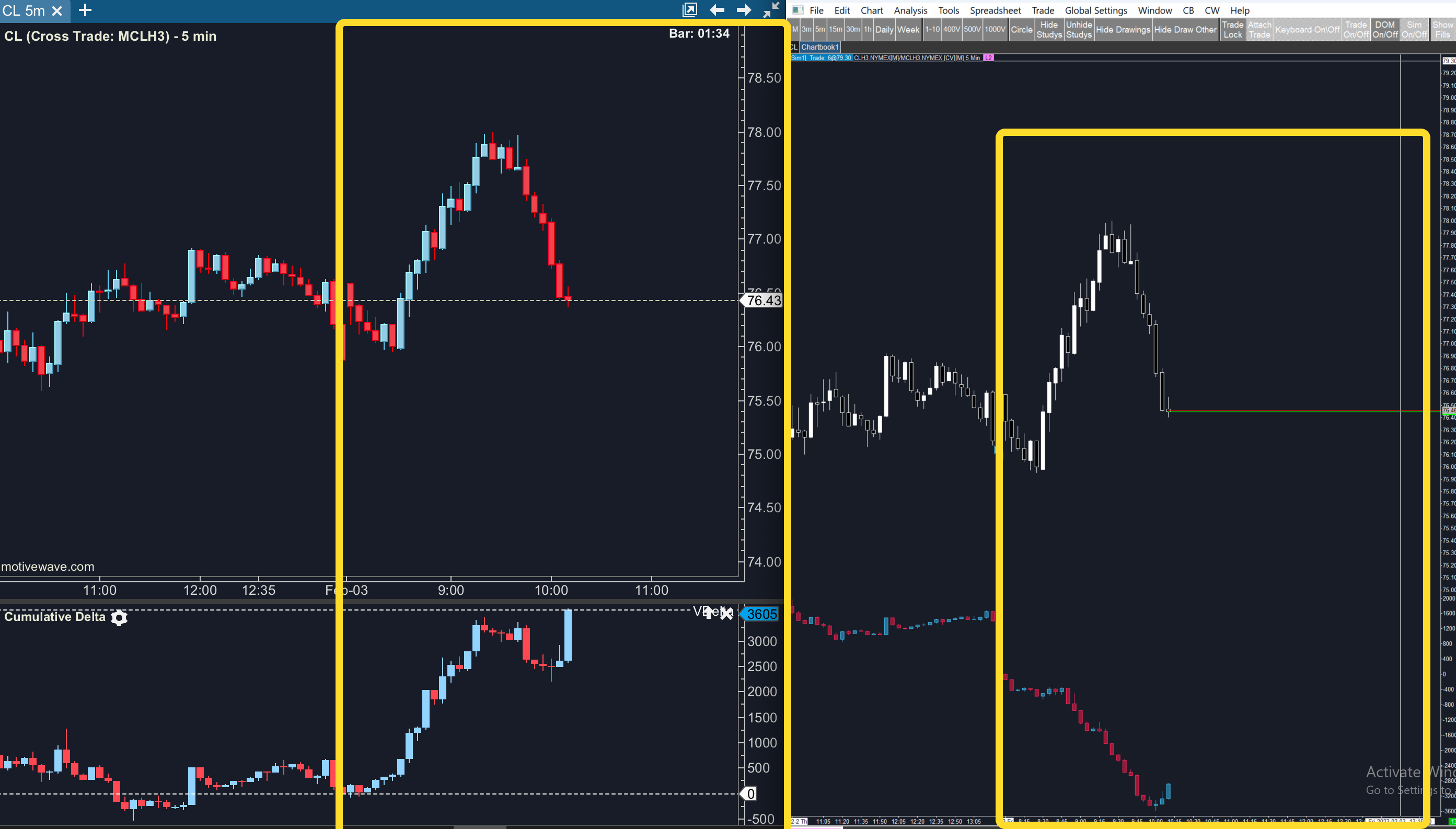Go to previous chart with left arrow
The height and width of the screenshot is (829, 1456).
click(x=717, y=10)
